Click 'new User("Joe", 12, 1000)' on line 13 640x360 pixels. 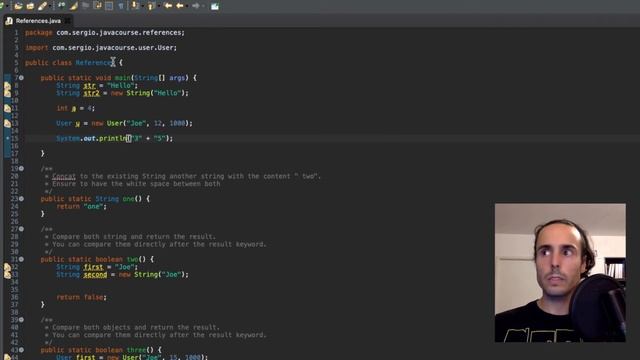point(141,123)
